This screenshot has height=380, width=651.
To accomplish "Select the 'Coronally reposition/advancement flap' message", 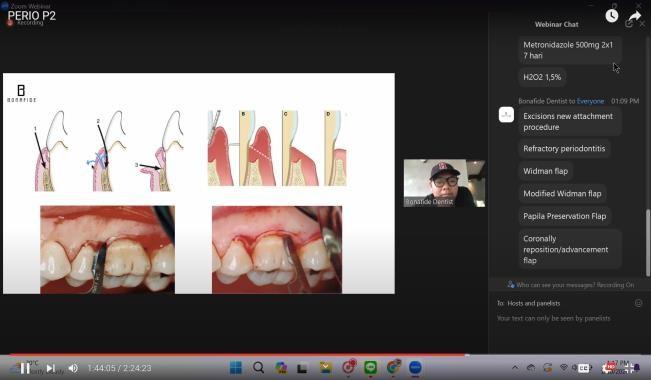I will click(x=569, y=249).
